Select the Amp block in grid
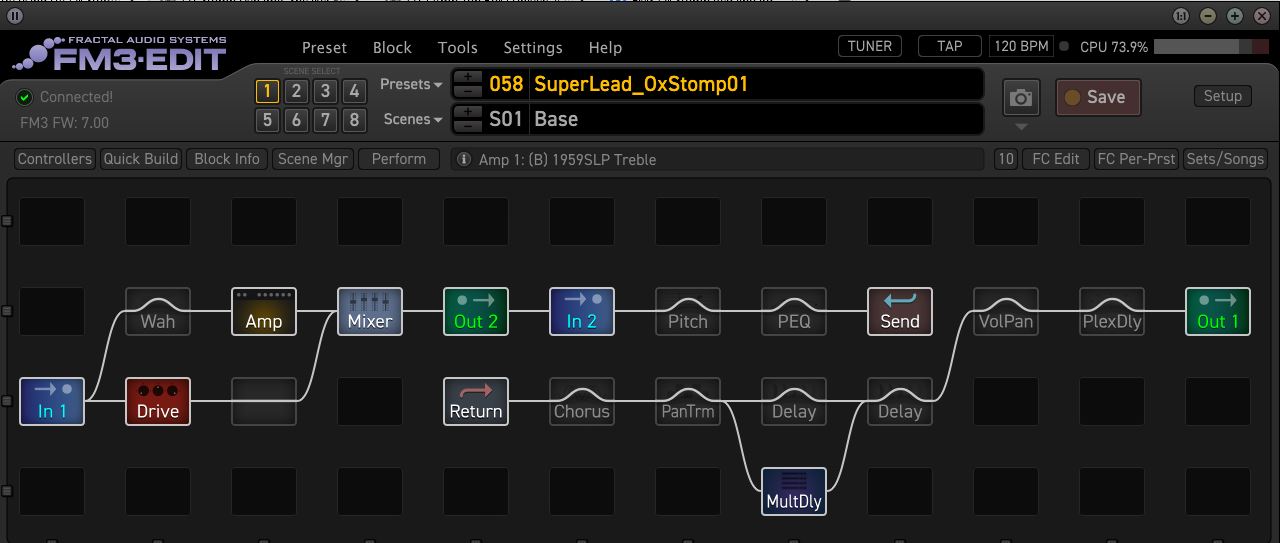 click(x=264, y=311)
